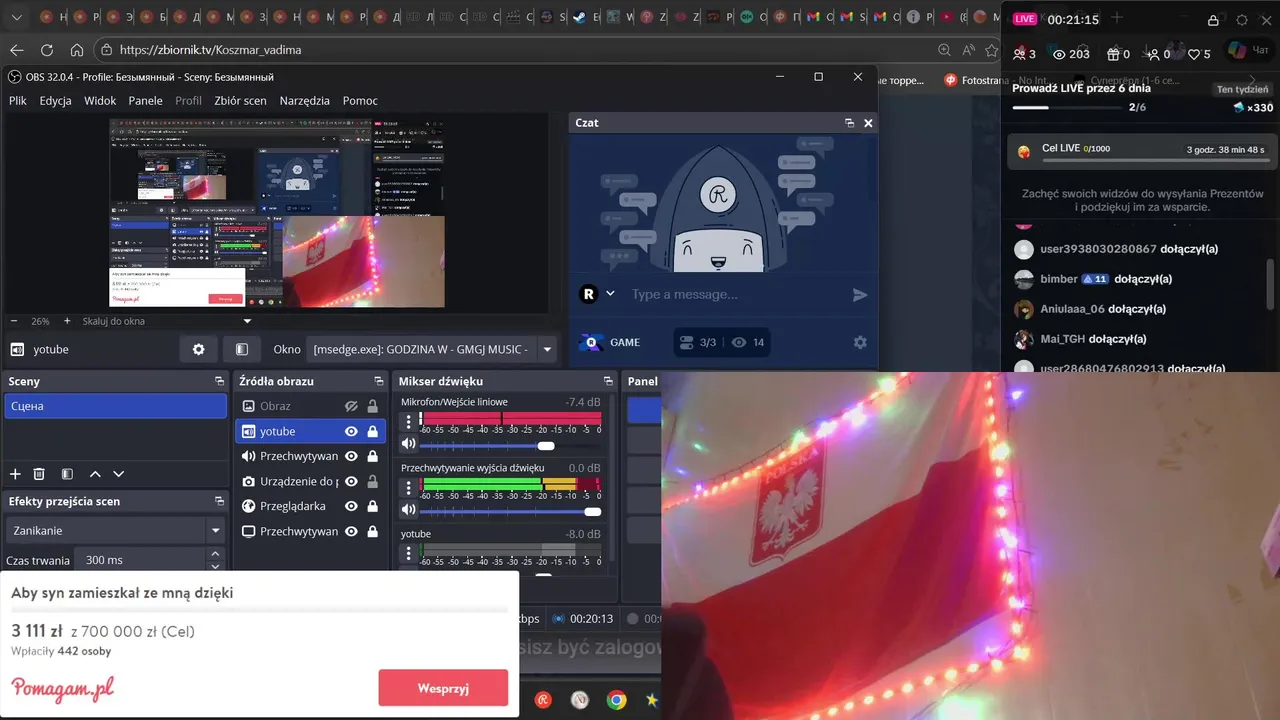Open the Panele menu
Image resolution: width=1280 pixels, height=720 pixels.
click(145, 100)
